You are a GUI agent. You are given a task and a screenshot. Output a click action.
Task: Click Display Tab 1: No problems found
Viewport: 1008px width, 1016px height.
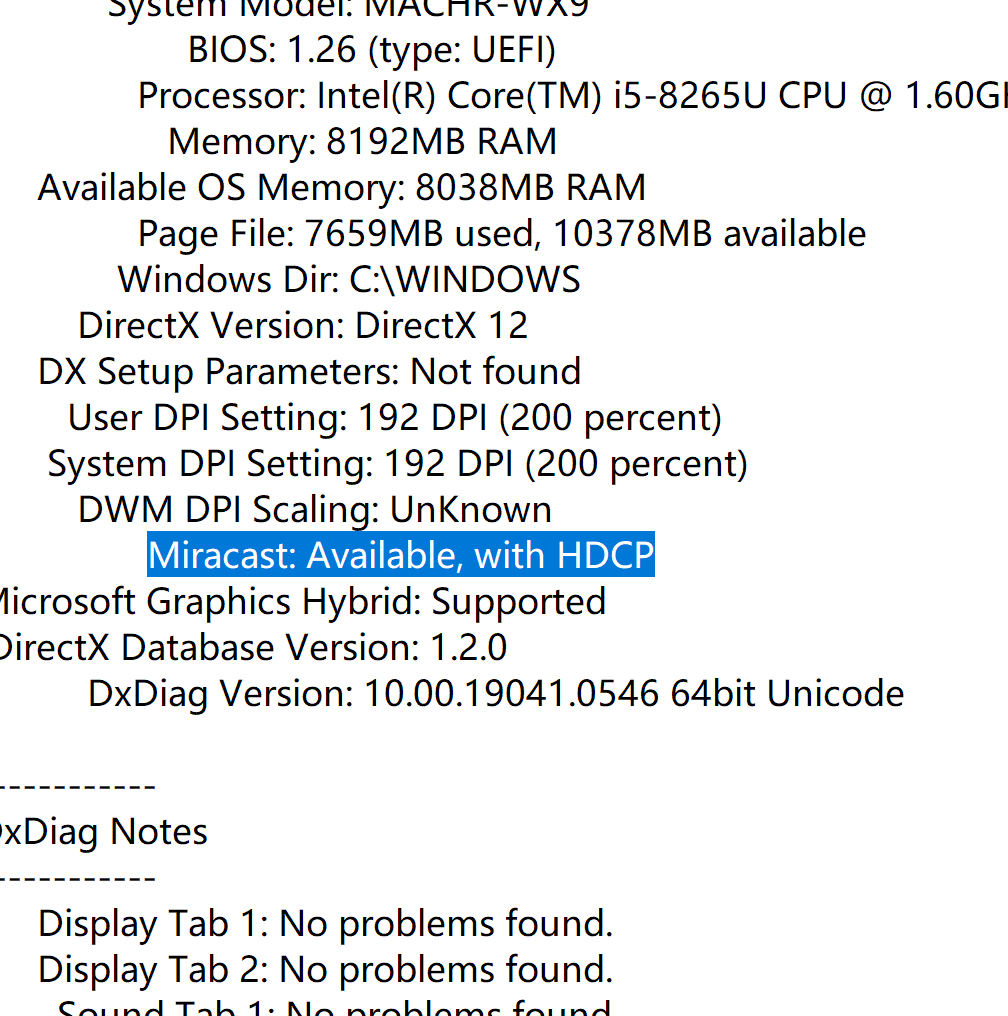tap(325, 924)
